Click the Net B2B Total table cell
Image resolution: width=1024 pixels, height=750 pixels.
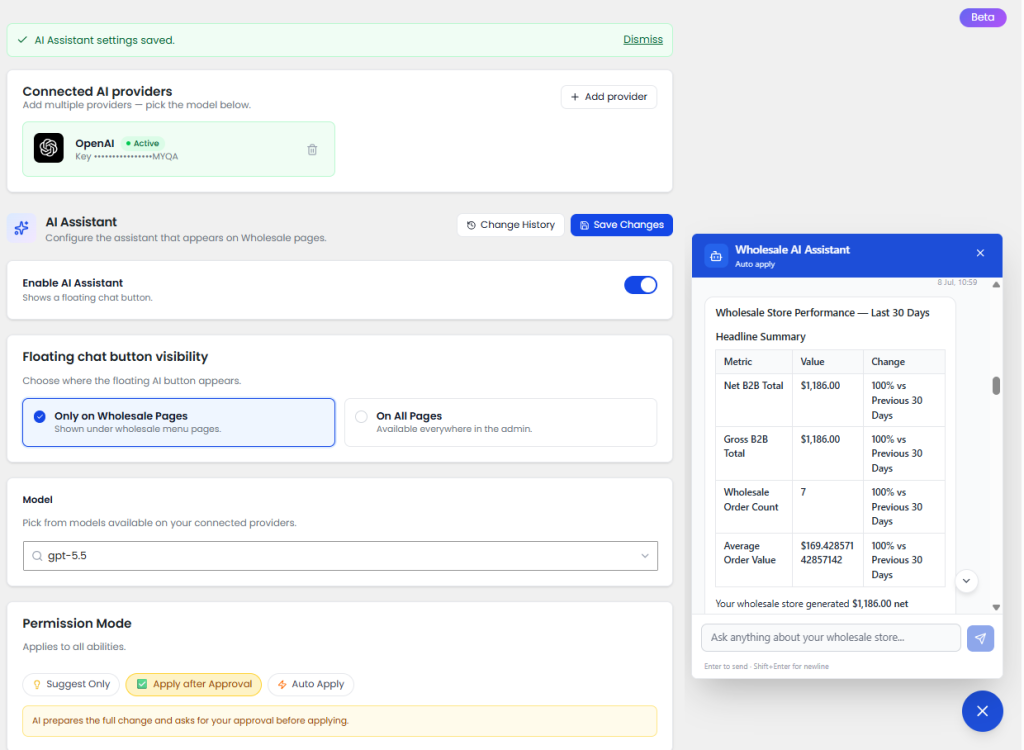(754, 400)
